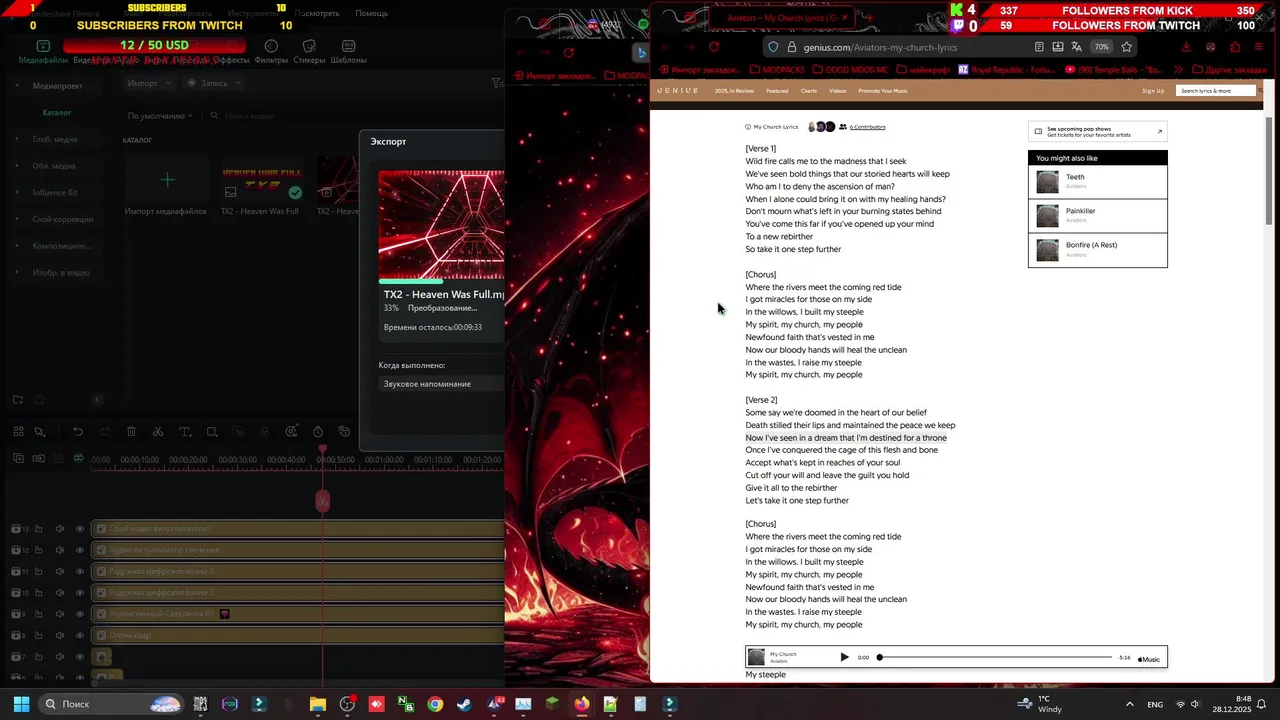Choose the arrow selection tool in the timeline toolbar
The image size is (1280, 720).
click(39, 431)
